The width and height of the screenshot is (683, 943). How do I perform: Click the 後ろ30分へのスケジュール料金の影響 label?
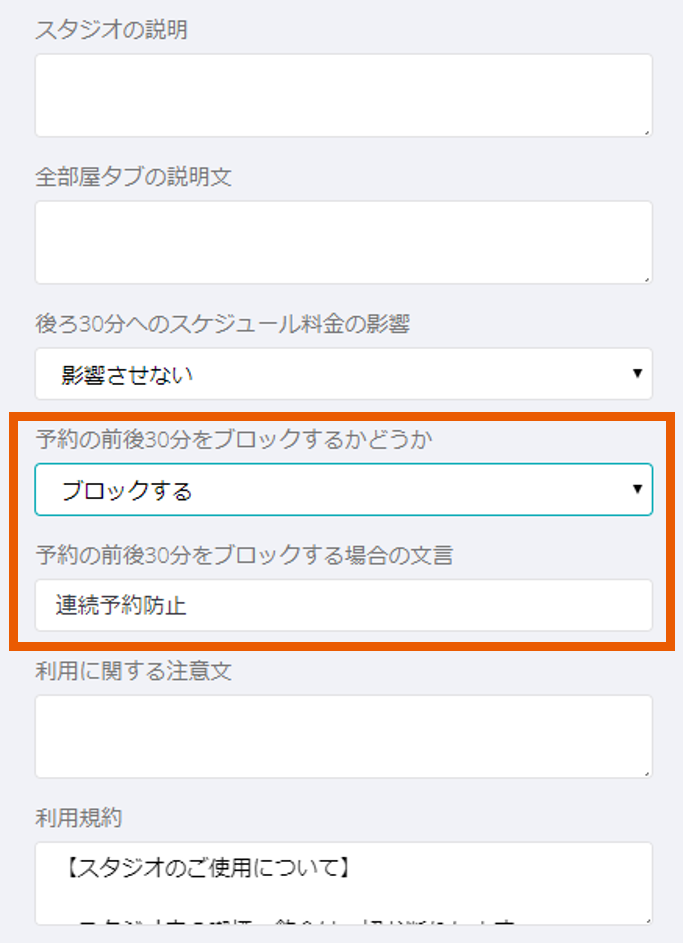(x=223, y=324)
